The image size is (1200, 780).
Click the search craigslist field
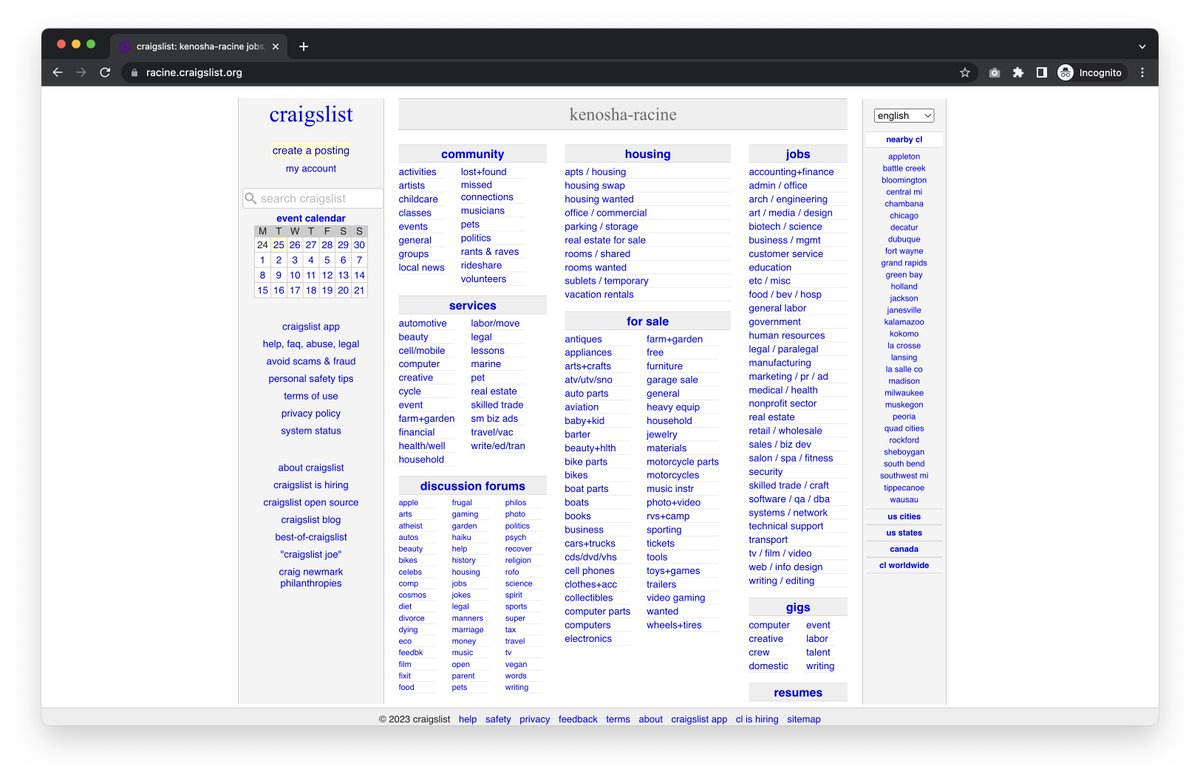coord(312,198)
